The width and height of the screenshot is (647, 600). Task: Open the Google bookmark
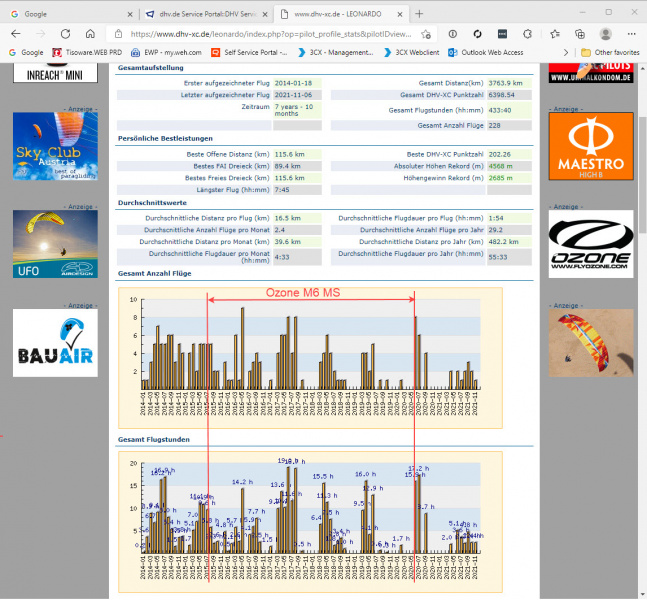(x=26, y=52)
